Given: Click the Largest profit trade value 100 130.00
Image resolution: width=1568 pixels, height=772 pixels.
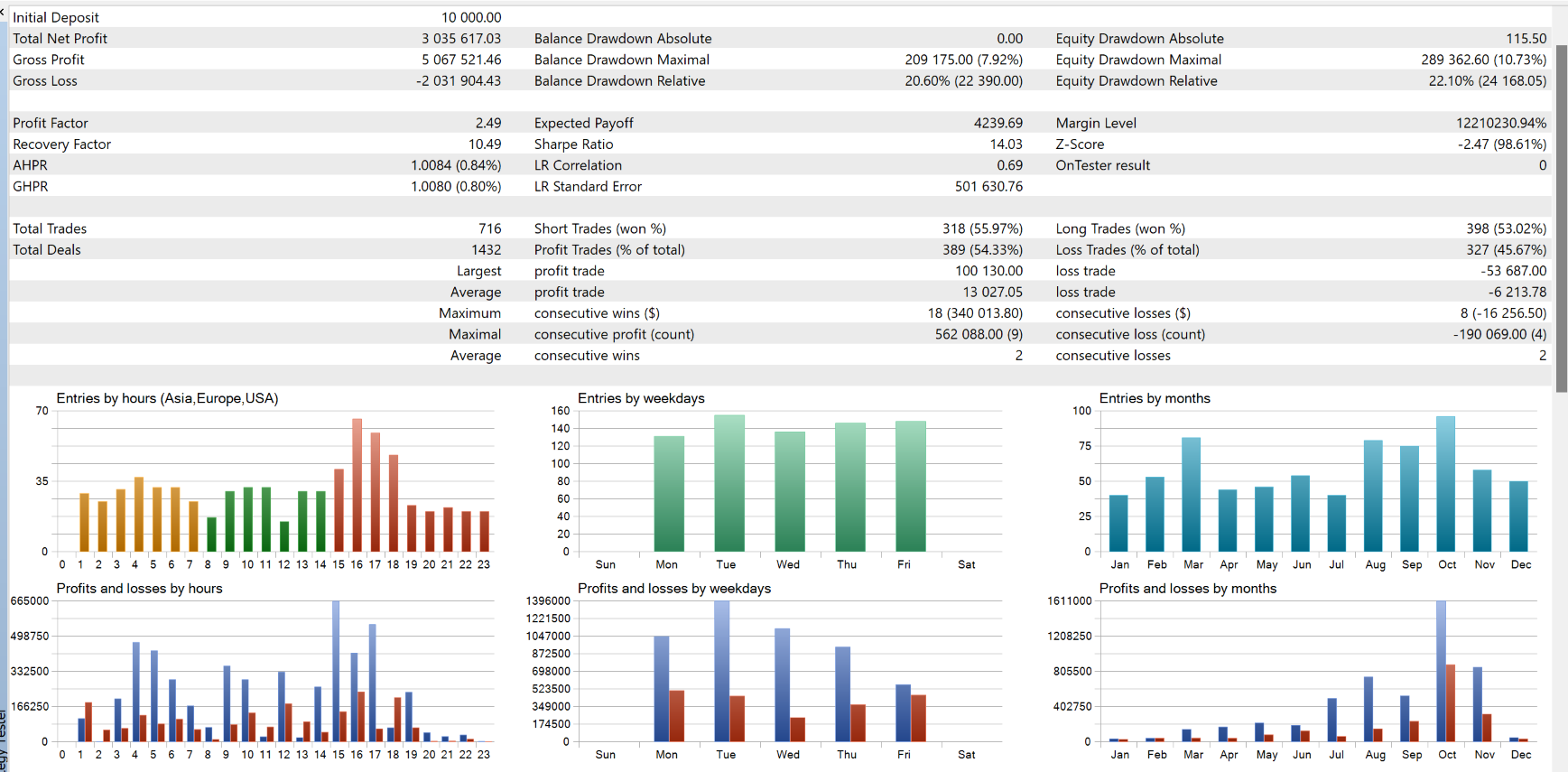Looking at the screenshot, I should click(x=988, y=271).
